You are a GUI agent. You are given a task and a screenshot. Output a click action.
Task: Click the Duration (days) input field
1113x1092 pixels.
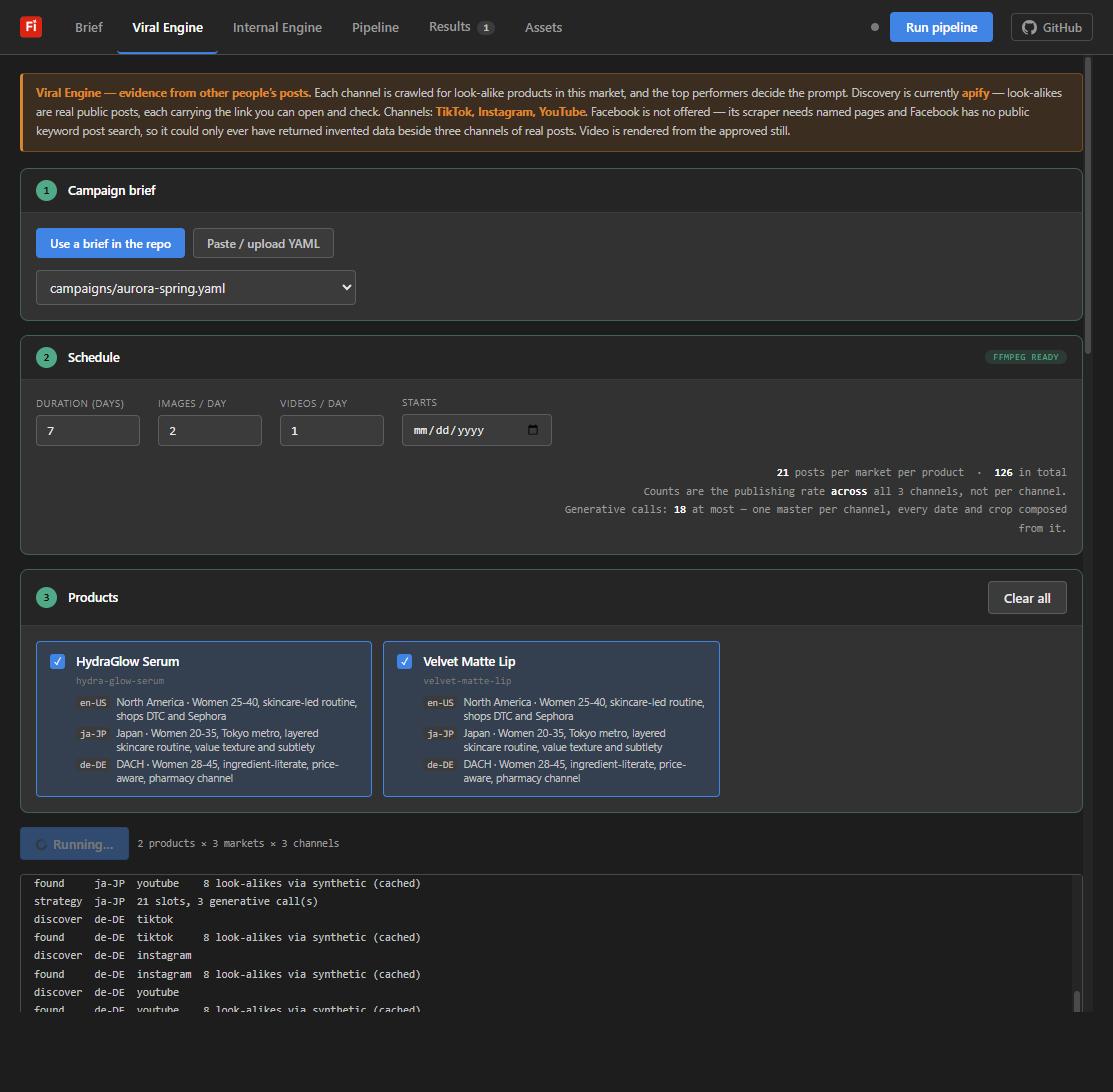pos(88,430)
